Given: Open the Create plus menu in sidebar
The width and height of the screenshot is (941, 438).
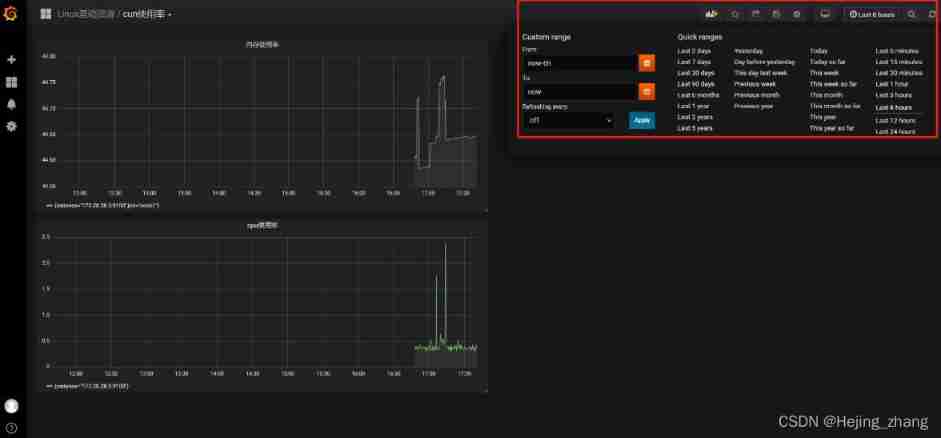Looking at the screenshot, I should click(11, 60).
